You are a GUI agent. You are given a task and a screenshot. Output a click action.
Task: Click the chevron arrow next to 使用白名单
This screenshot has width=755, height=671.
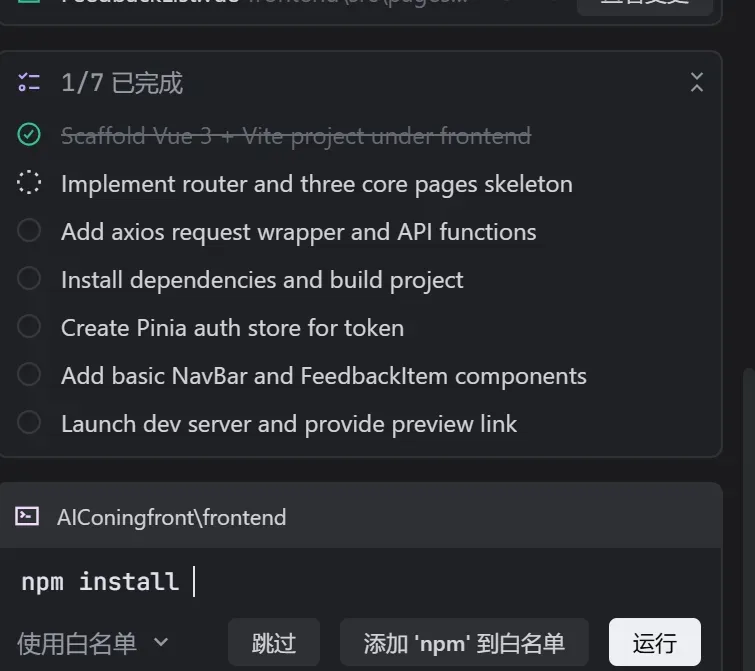coord(161,643)
